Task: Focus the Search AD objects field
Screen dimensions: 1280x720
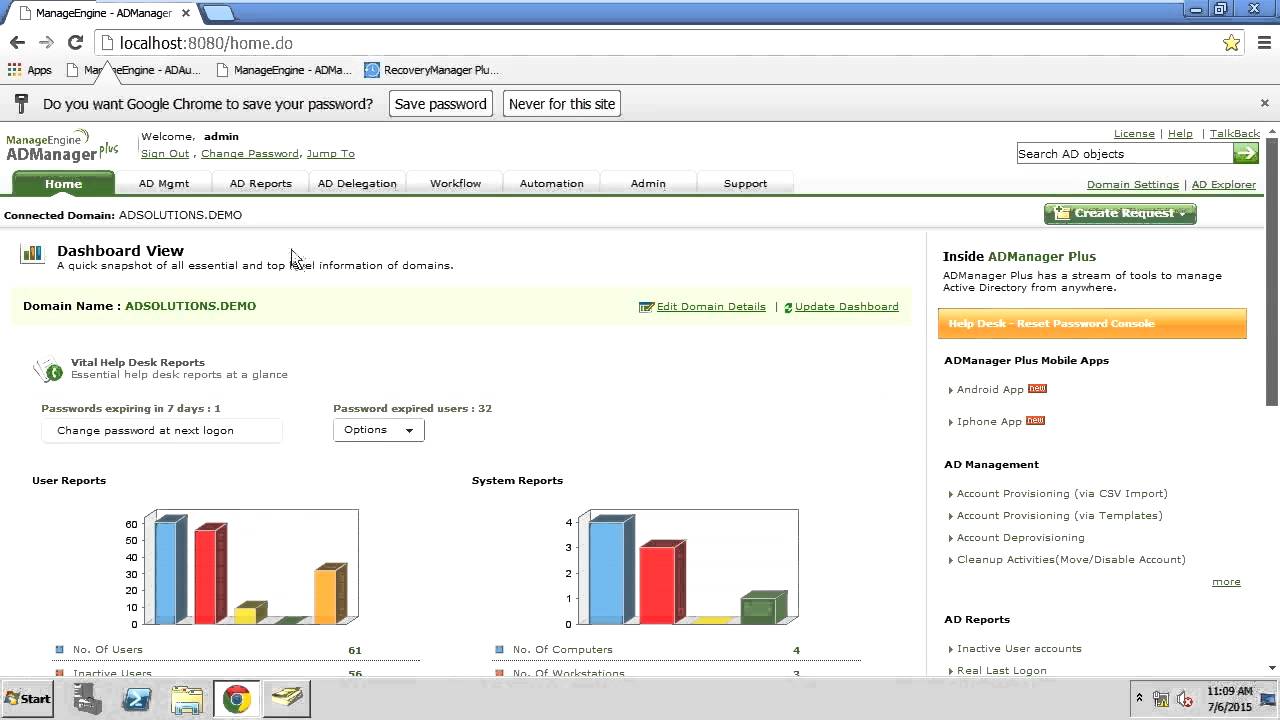Action: [1125, 154]
